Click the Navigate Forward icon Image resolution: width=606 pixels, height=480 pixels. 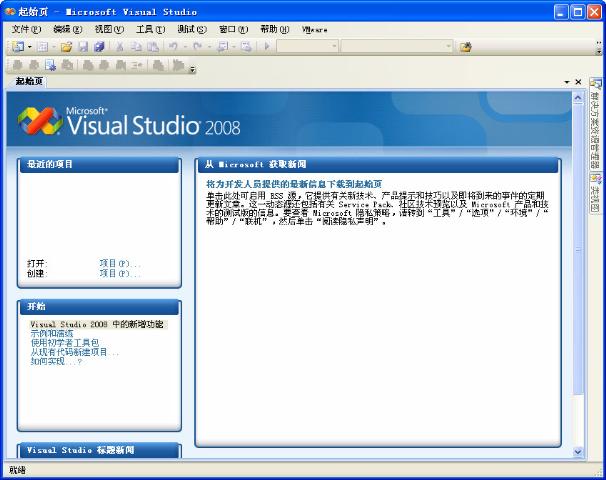tap(246, 47)
